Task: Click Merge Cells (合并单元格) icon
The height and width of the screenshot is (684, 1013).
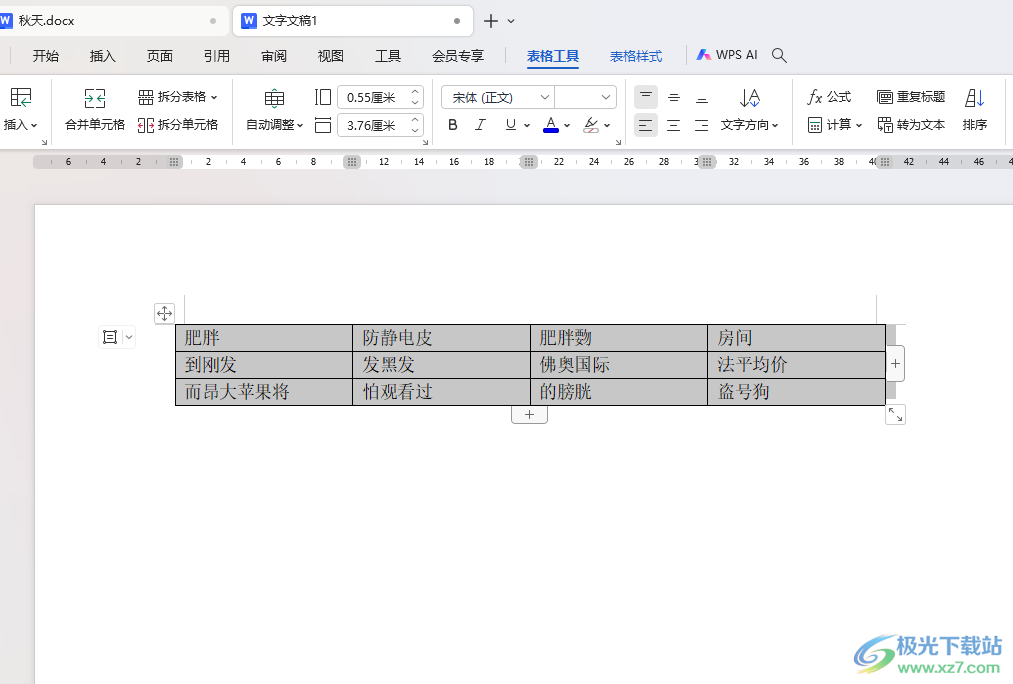Action: [x=95, y=98]
